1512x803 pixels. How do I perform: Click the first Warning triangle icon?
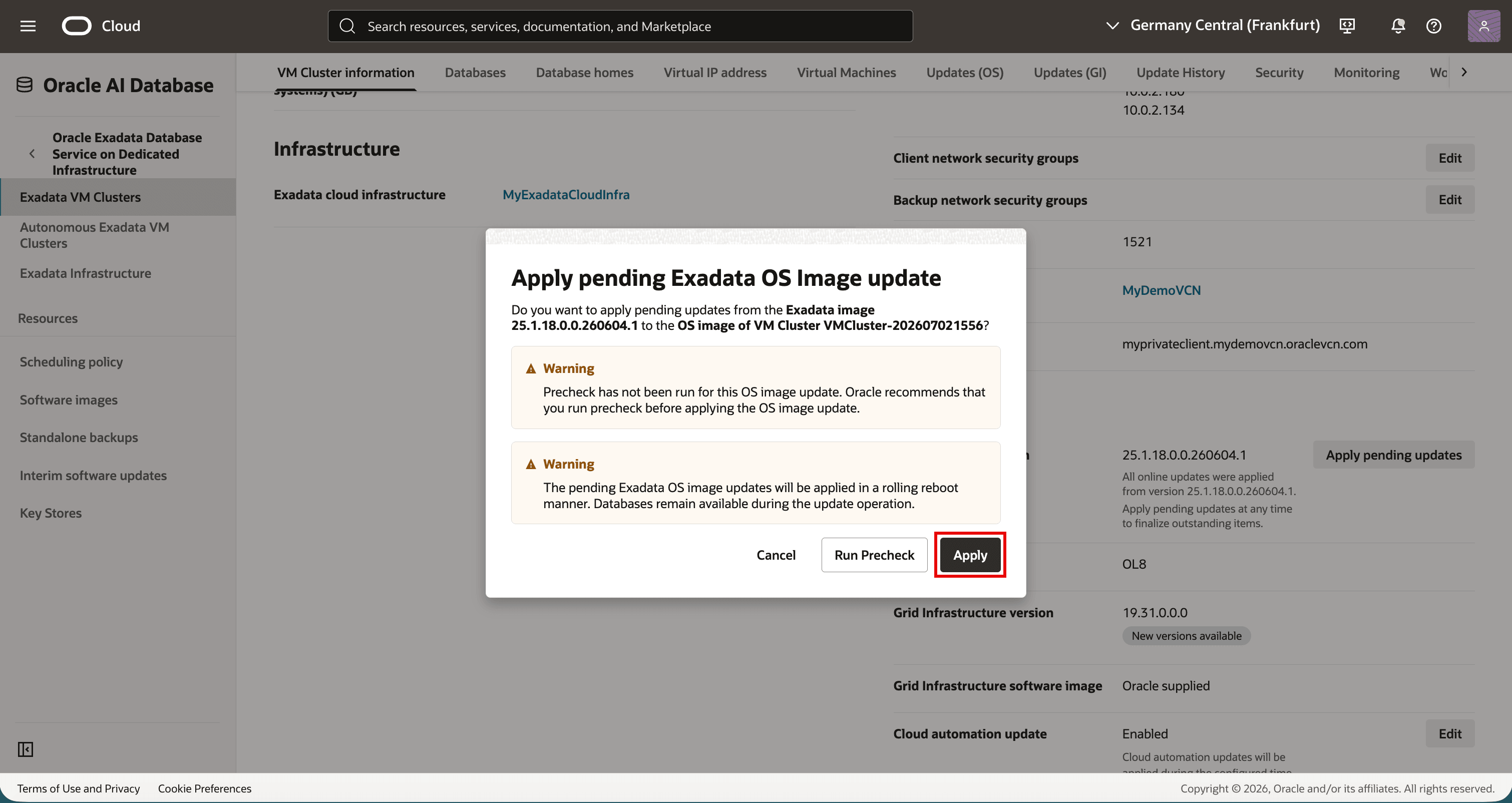point(531,368)
